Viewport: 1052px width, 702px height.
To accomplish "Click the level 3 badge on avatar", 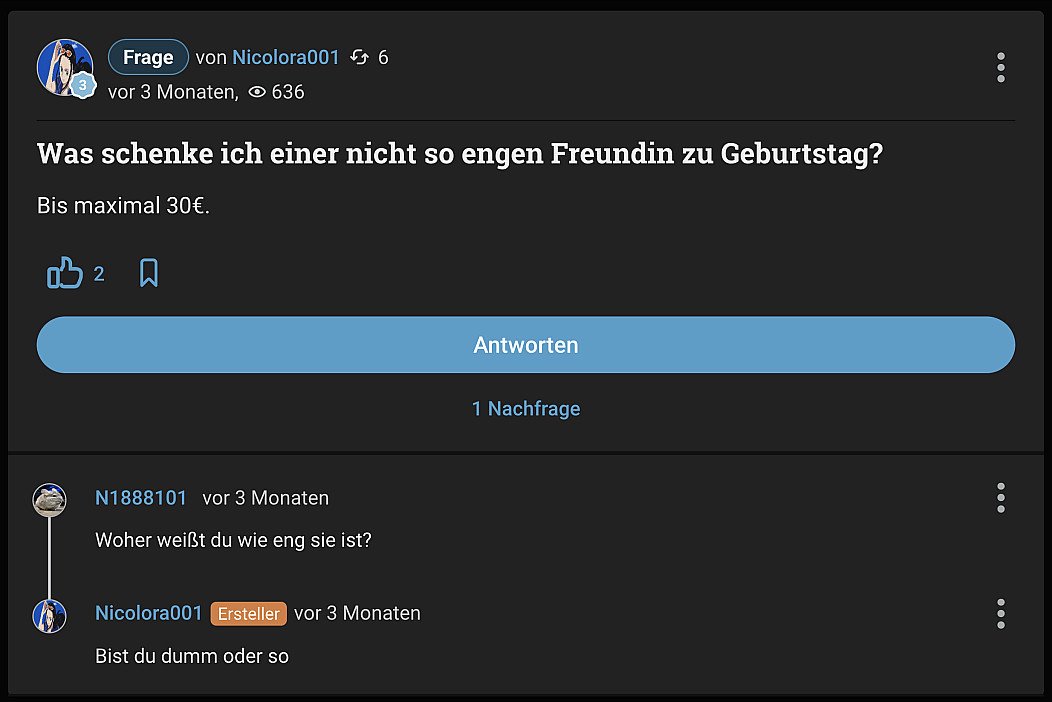I will tap(82, 86).
